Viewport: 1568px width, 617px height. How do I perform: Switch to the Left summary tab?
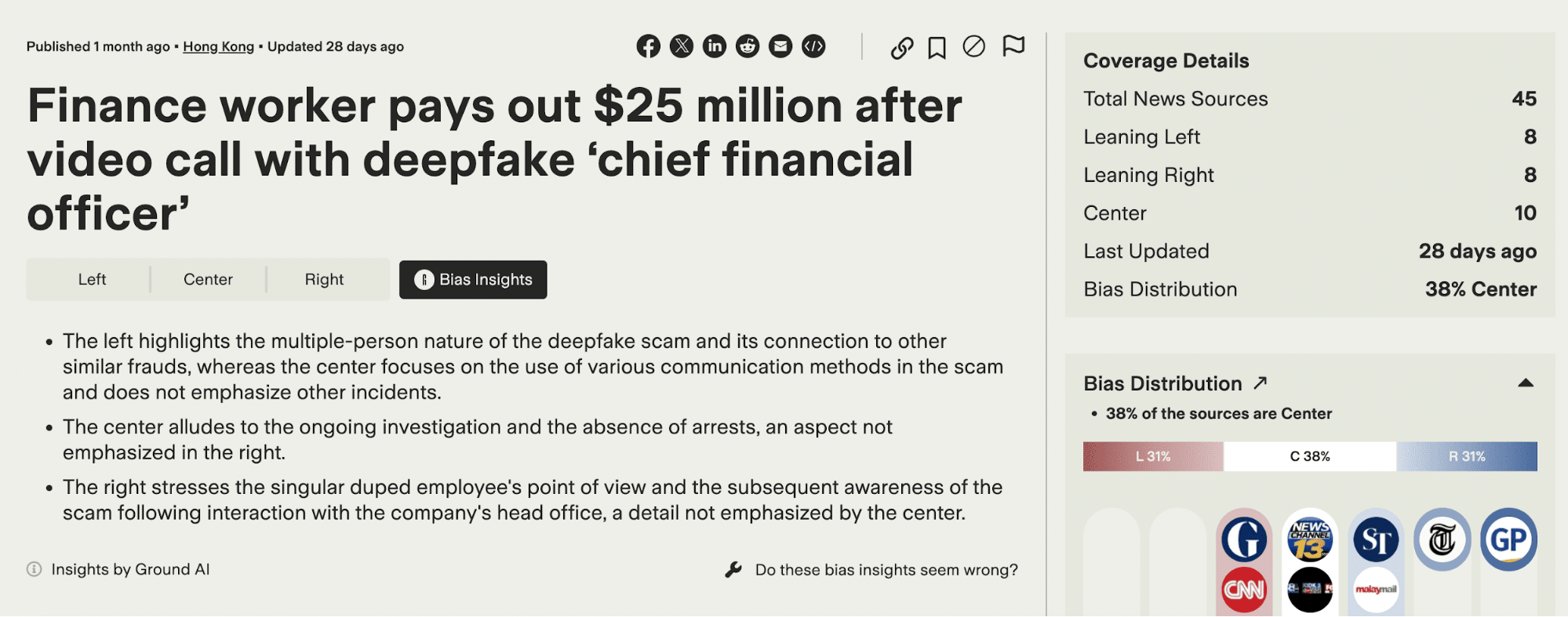click(92, 280)
